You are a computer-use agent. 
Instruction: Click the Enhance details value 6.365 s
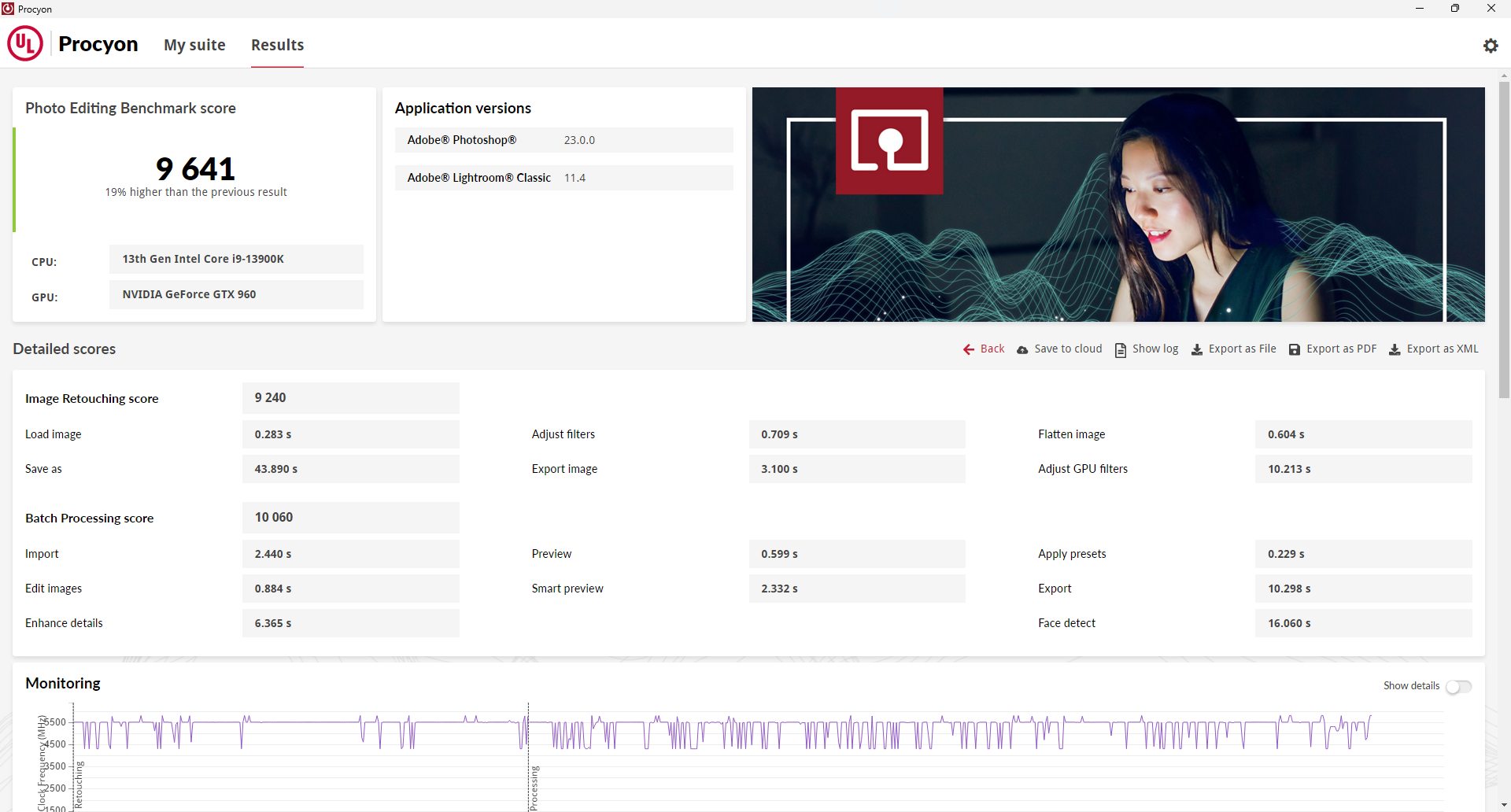350,623
